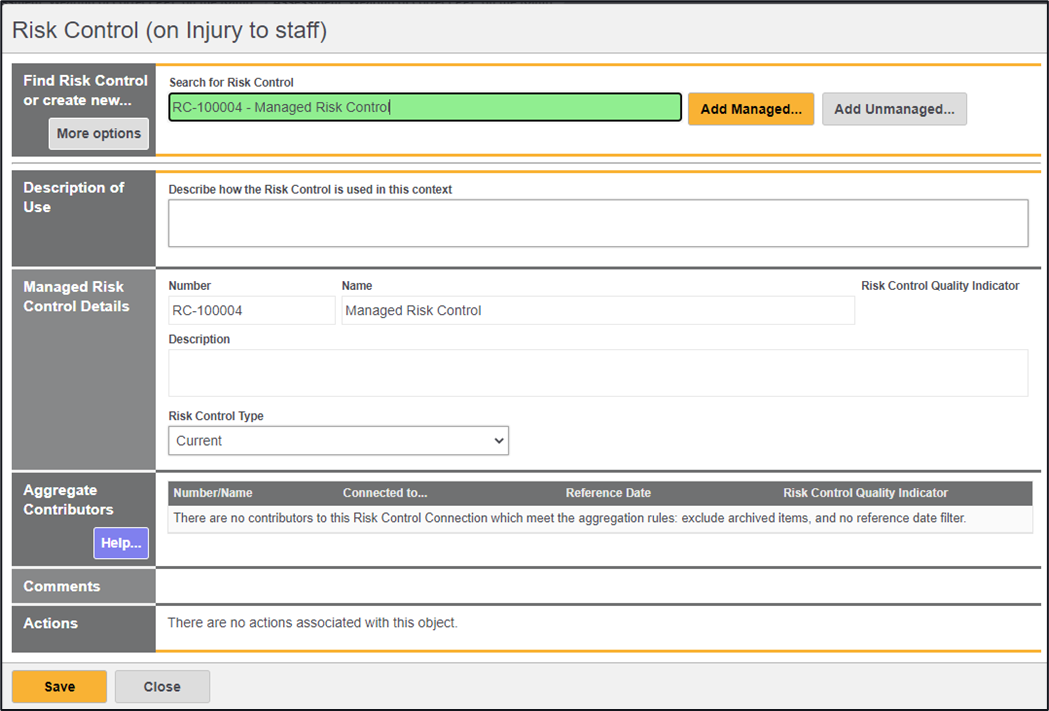Click the Name field in Managed Risk Control Details
This screenshot has width=1049, height=711.
(597, 311)
